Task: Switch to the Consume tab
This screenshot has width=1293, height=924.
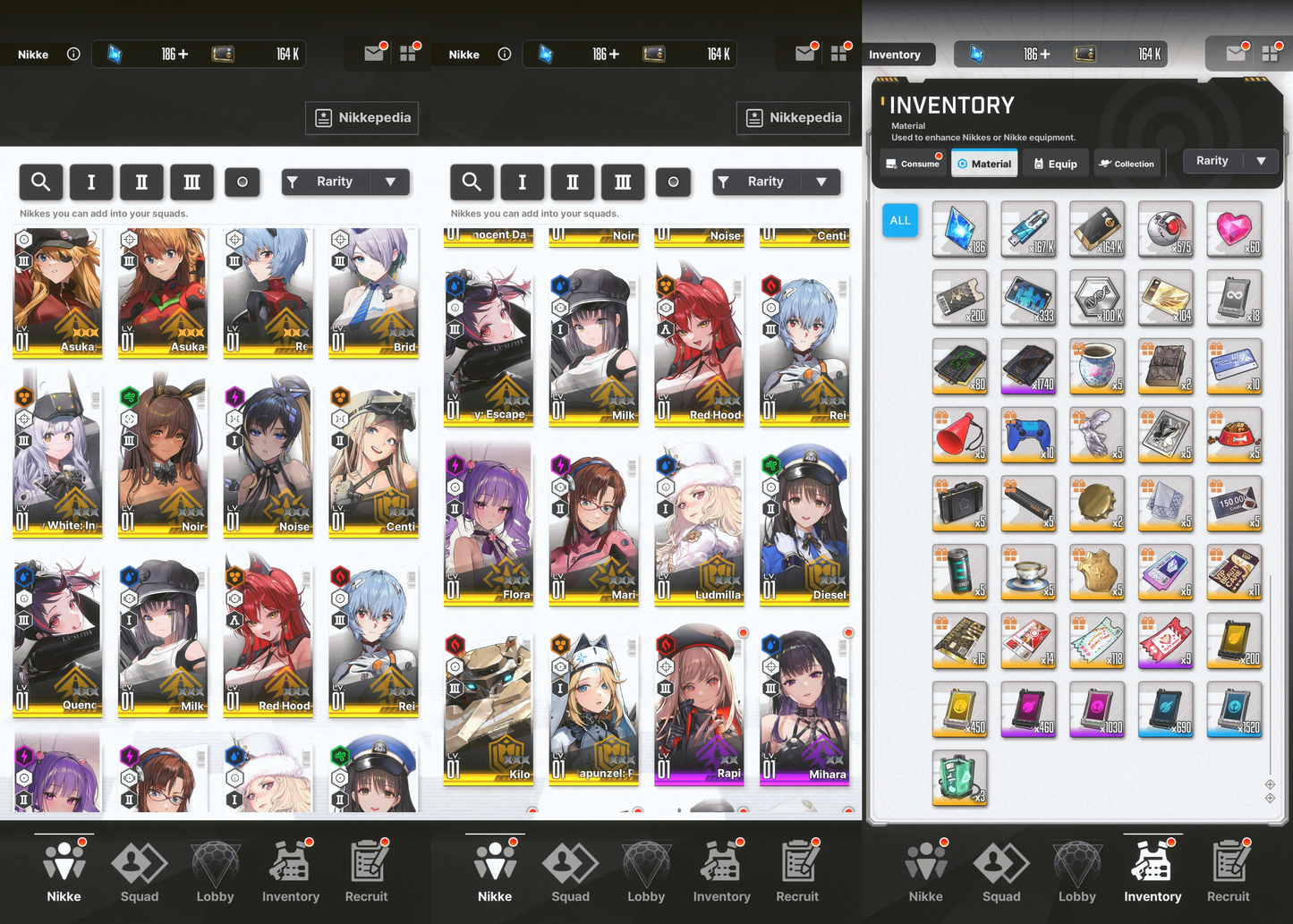Action: point(912,164)
